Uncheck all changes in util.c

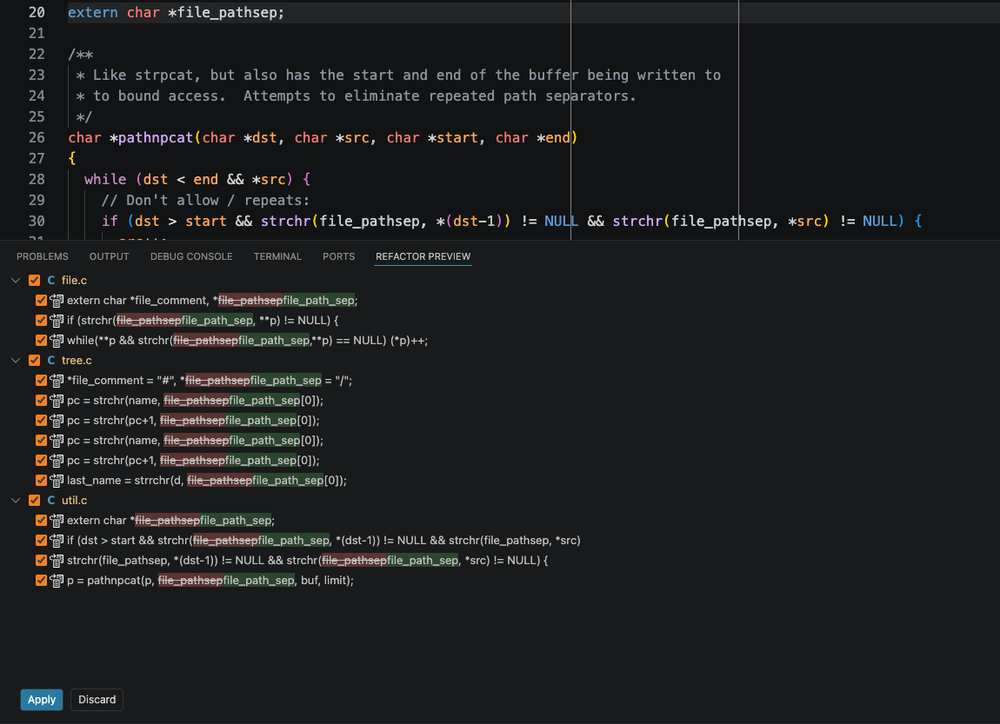coord(34,500)
